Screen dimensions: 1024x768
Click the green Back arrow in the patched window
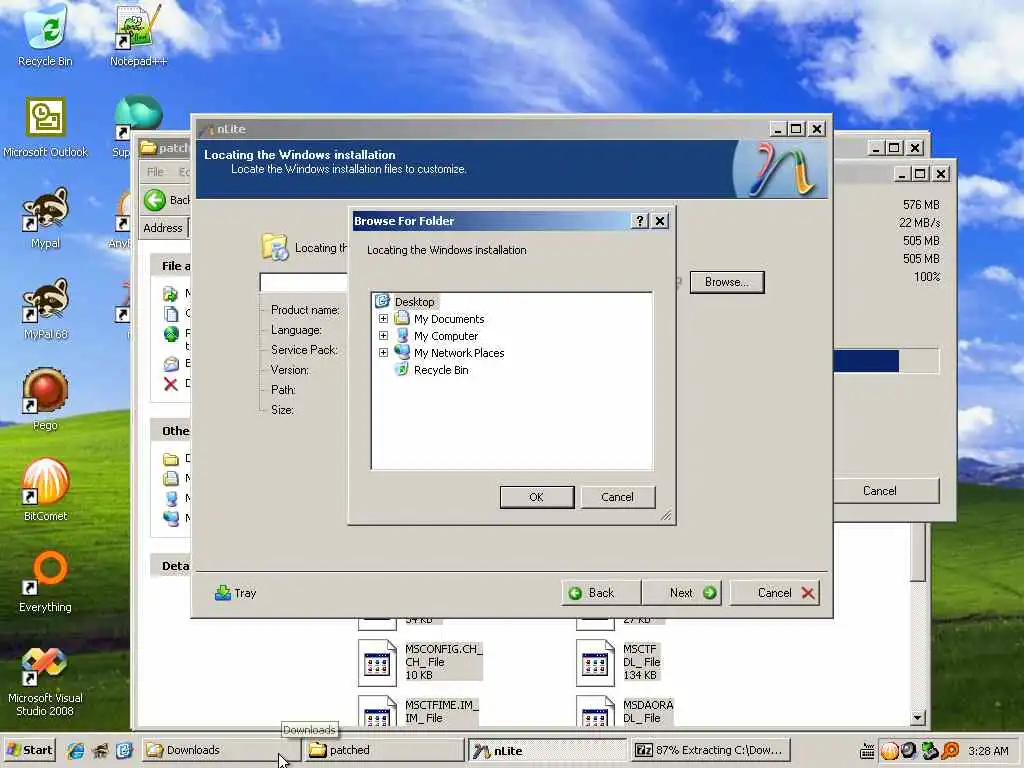(155, 200)
